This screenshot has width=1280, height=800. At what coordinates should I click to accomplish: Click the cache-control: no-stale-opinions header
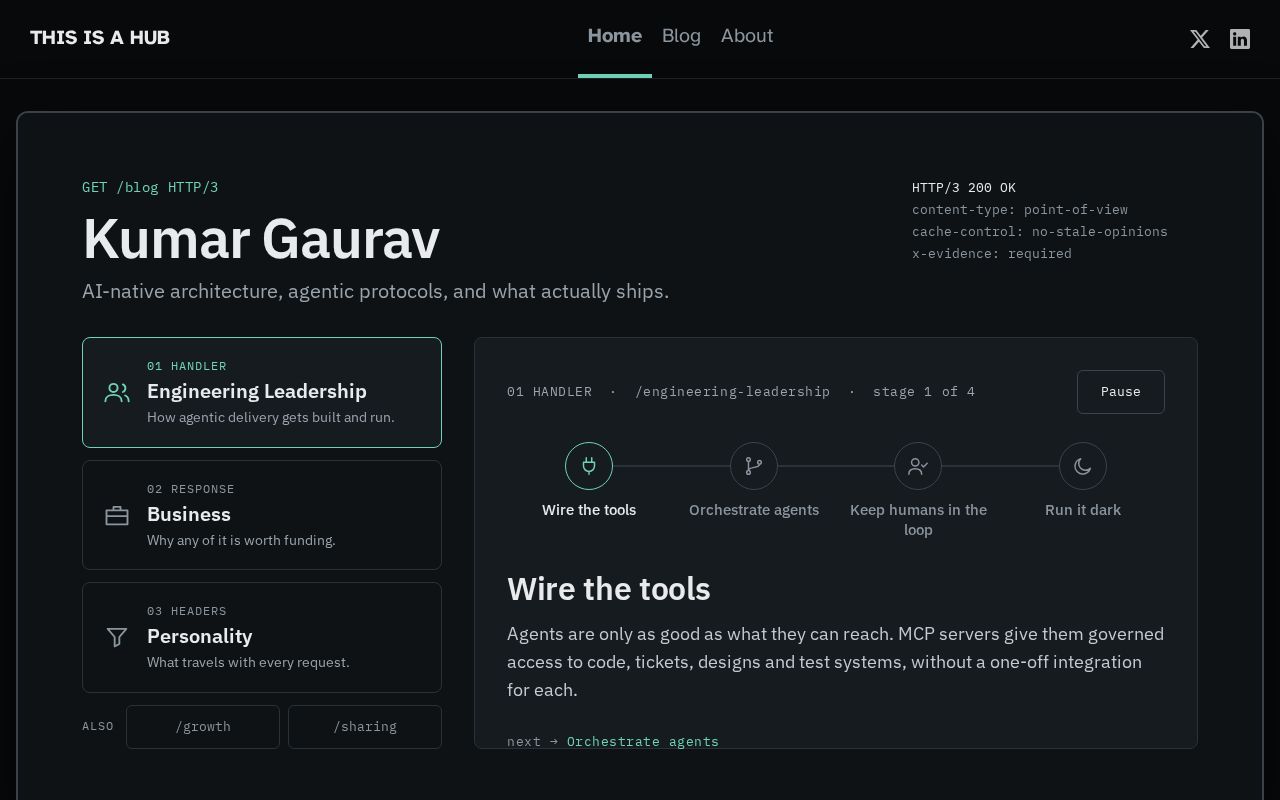[1040, 231]
